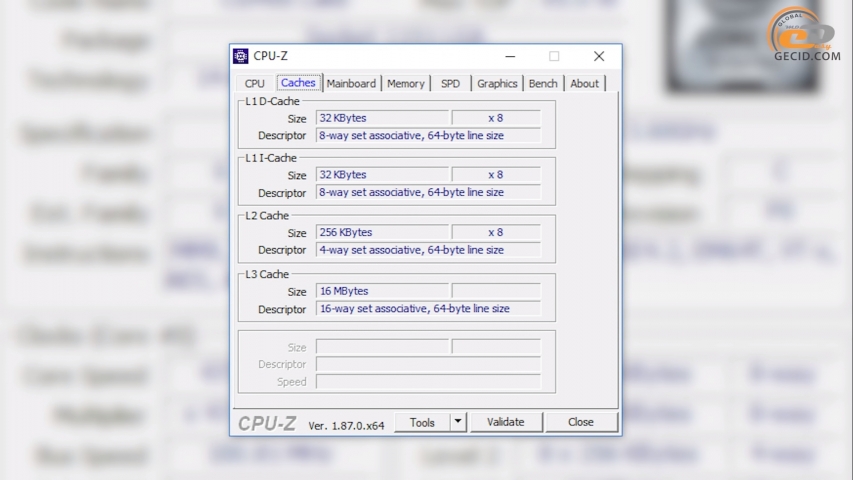The image size is (853, 480).
Task: Click L3 descriptor 16-way set associative
Action: [x=428, y=309]
